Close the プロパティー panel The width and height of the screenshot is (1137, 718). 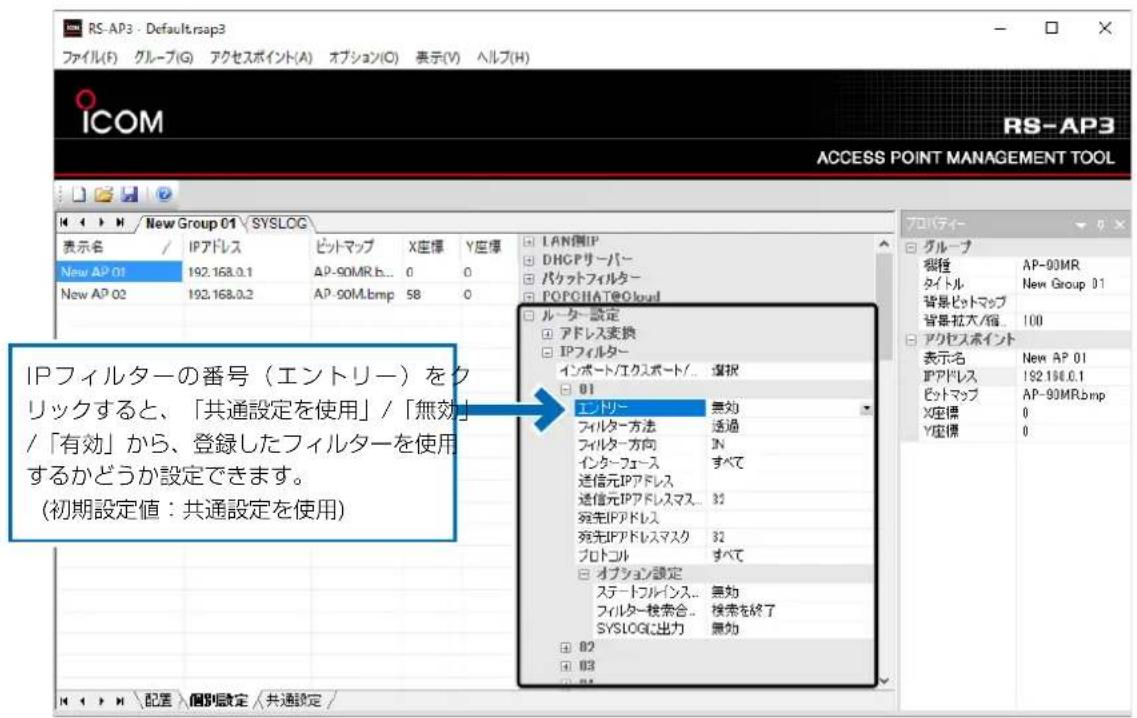click(1120, 225)
